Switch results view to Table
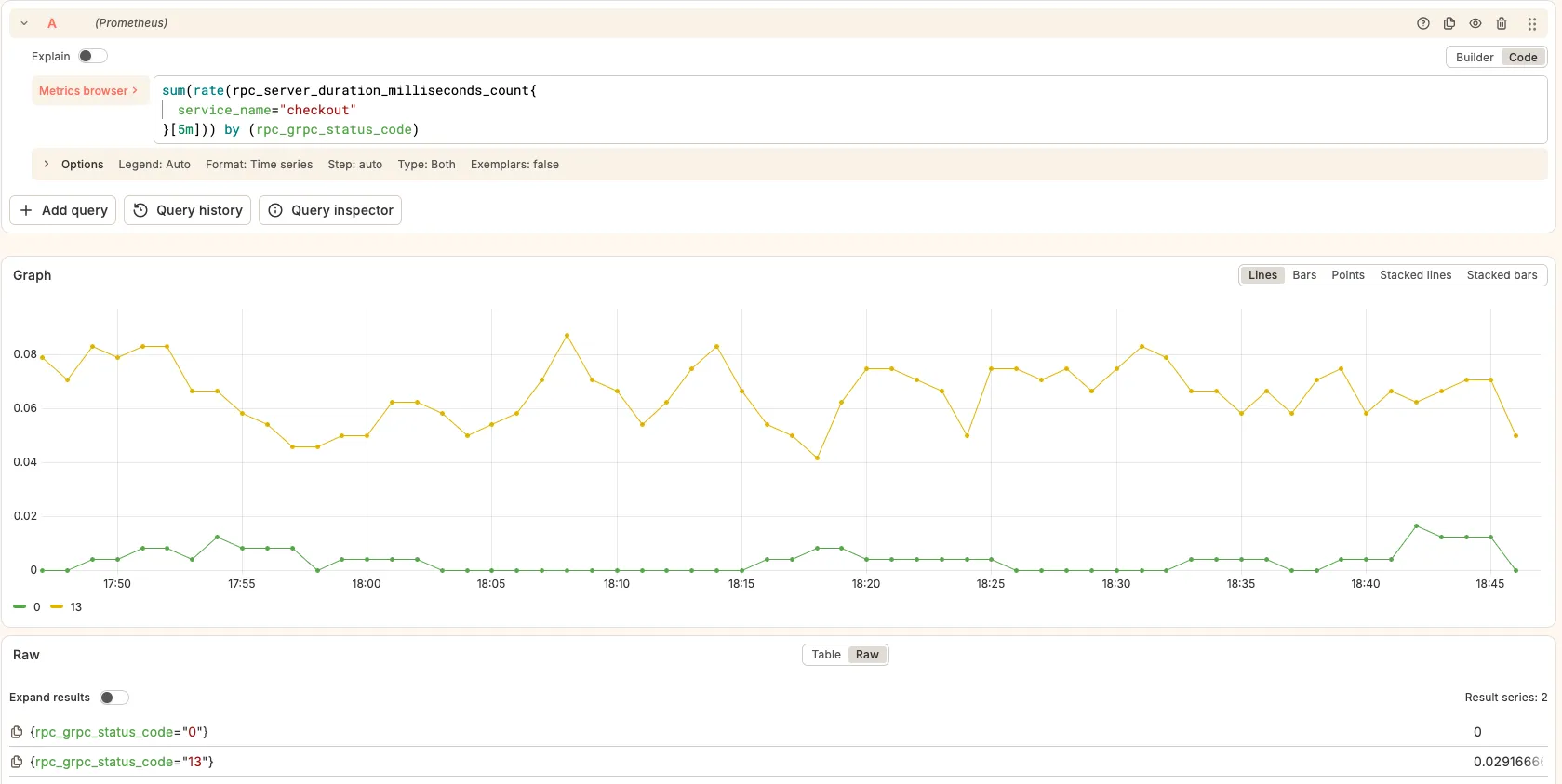This screenshot has width=1562, height=784. pos(826,655)
